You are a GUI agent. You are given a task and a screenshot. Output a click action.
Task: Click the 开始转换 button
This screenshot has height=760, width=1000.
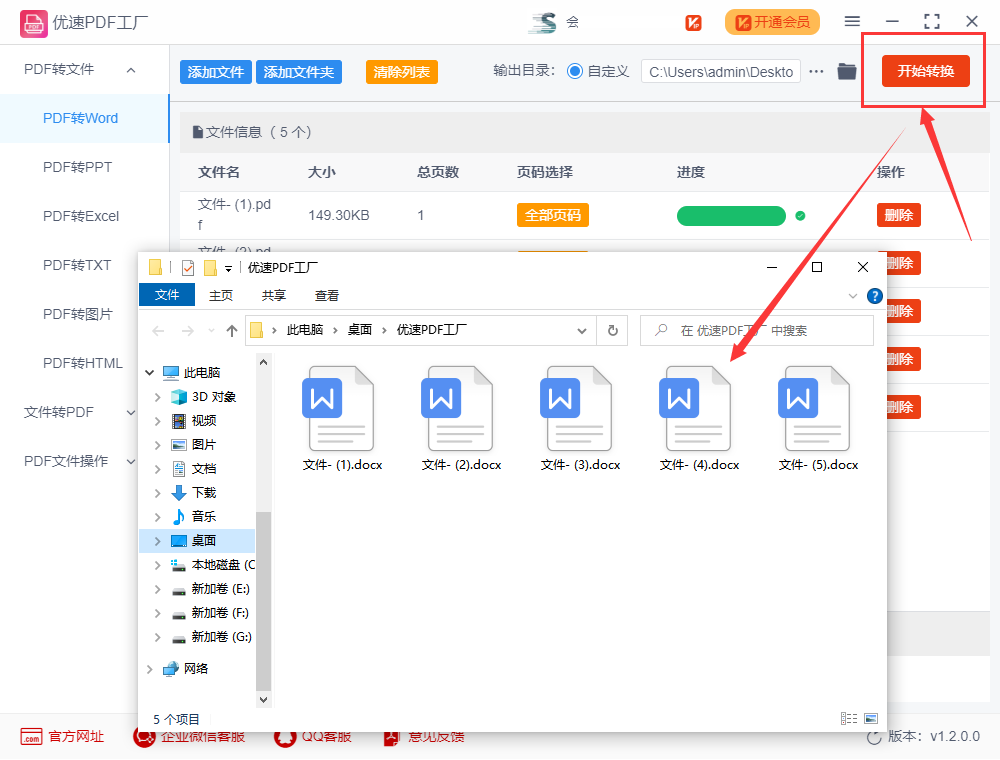tap(925, 71)
